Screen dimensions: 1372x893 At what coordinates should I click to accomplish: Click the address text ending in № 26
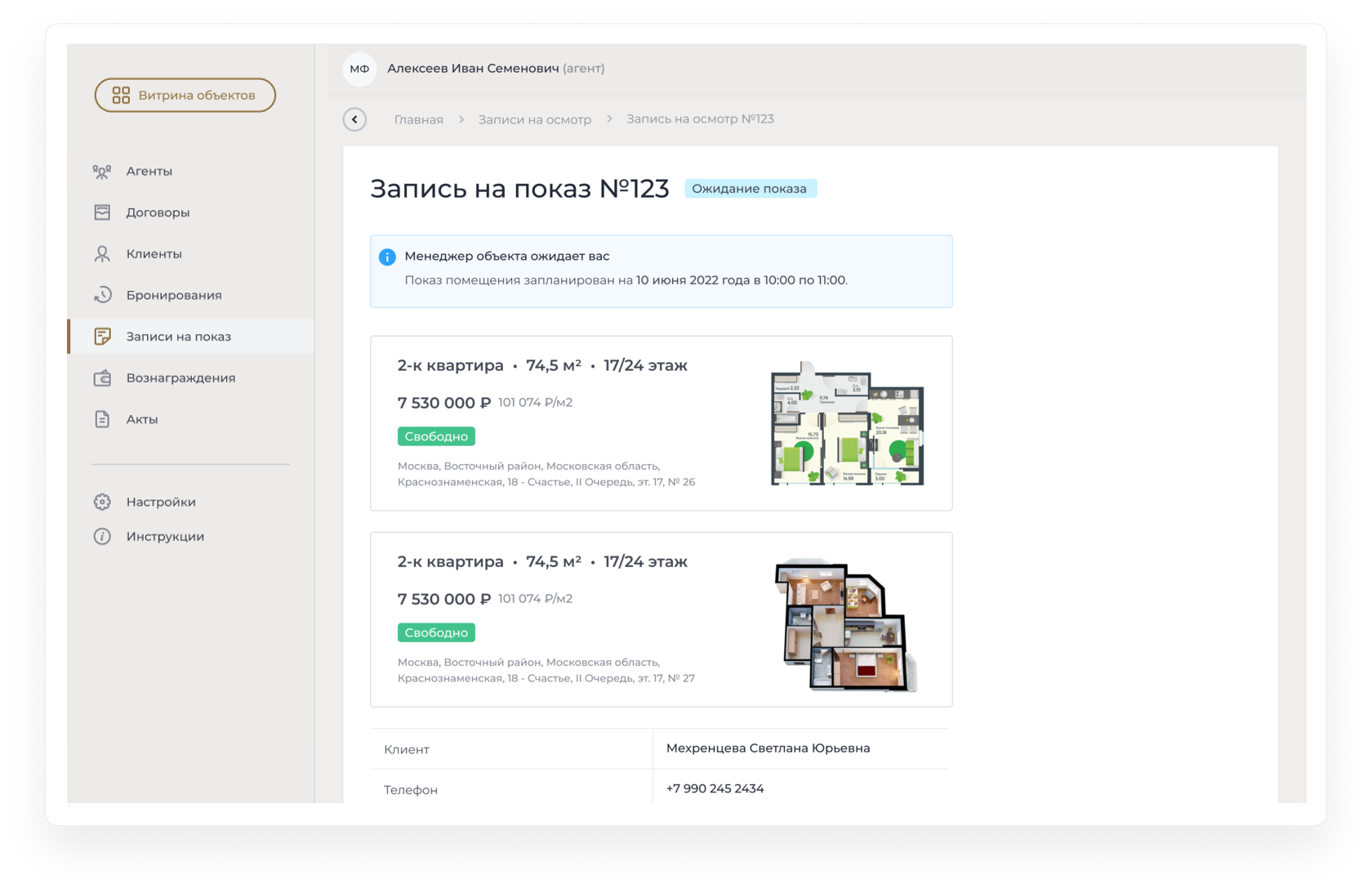pyautogui.click(x=546, y=474)
